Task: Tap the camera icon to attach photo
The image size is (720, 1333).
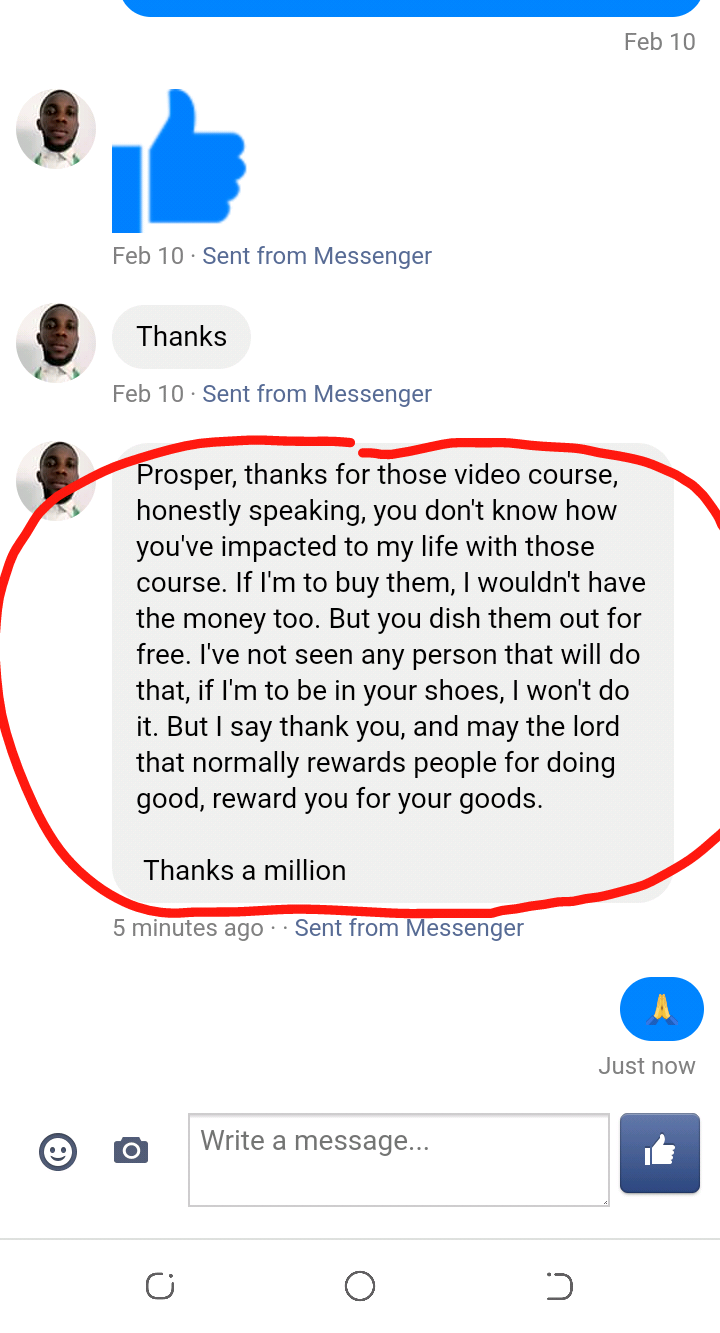Action: click(x=131, y=1151)
